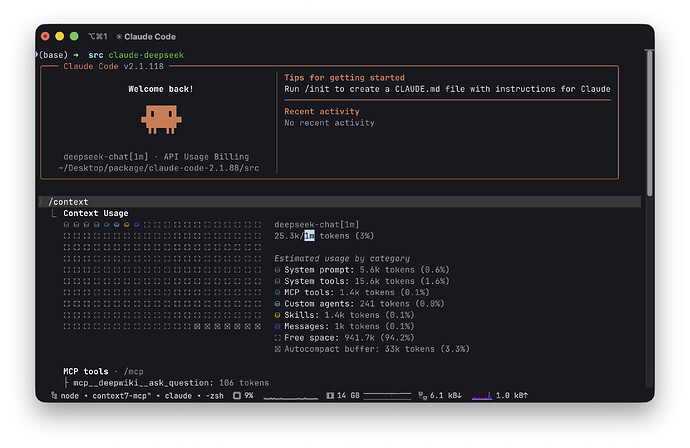
Task: Click the window's vertical scrollbar thumb
Action: click(650, 123)
